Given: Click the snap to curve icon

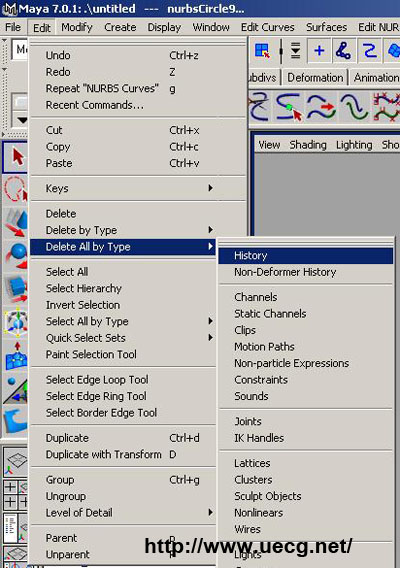Looking at the screenshot, I should click(343, 50).
